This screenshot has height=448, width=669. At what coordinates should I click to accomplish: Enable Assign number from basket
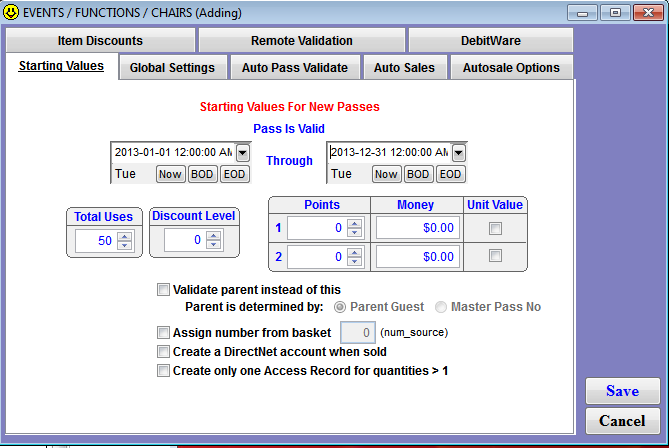click(x=163, y=332)
